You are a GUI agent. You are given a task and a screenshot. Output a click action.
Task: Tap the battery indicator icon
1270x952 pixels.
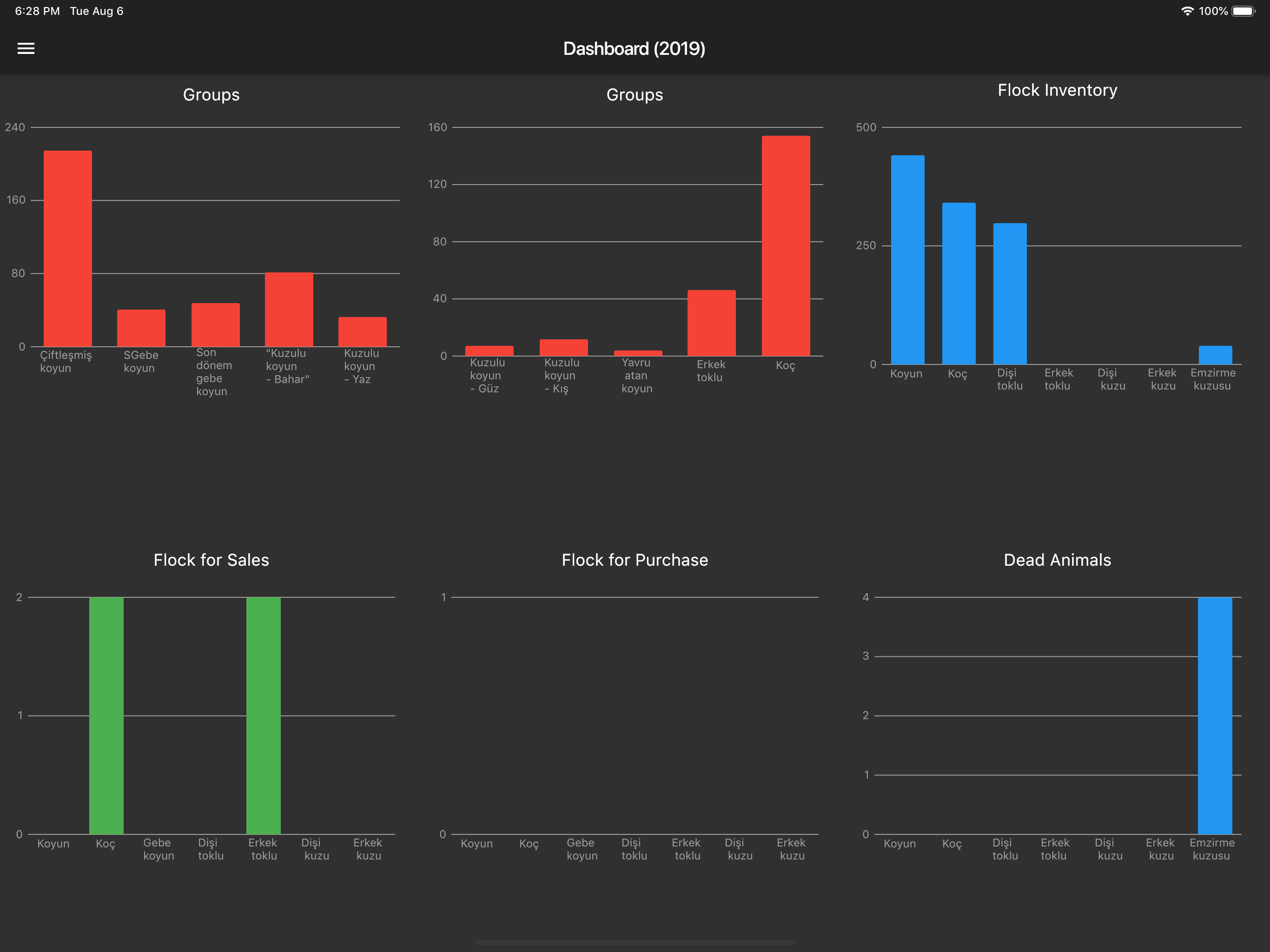coord(1244,11)
